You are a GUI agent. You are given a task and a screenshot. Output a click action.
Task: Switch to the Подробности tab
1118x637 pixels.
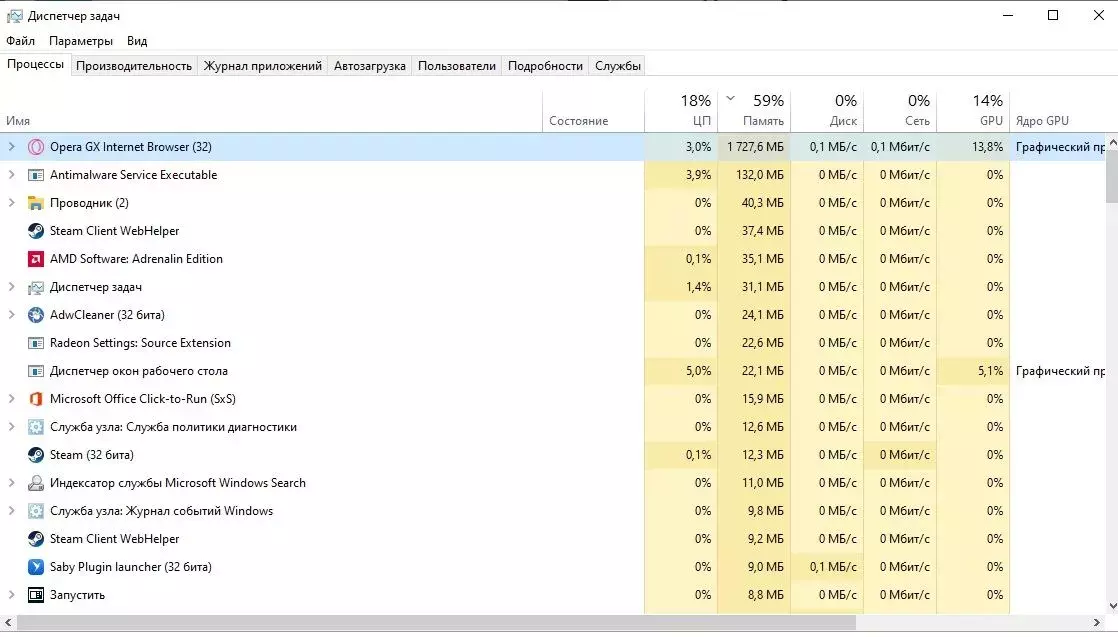point(545,66)
